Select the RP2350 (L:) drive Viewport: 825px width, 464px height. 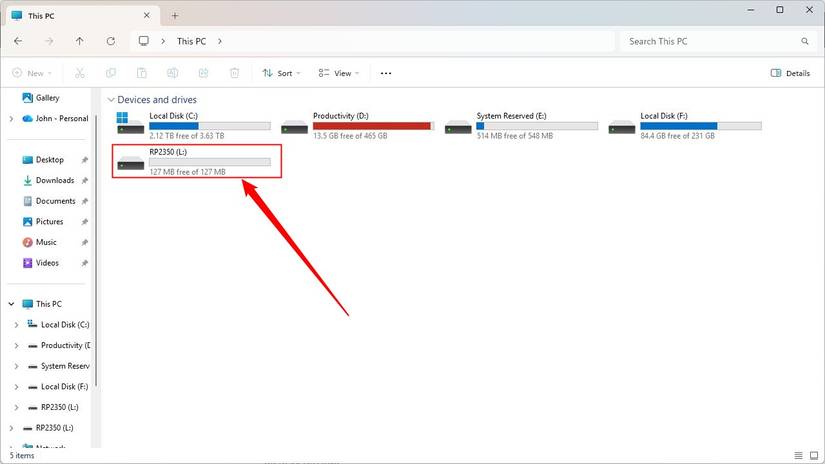click(196, 161)
